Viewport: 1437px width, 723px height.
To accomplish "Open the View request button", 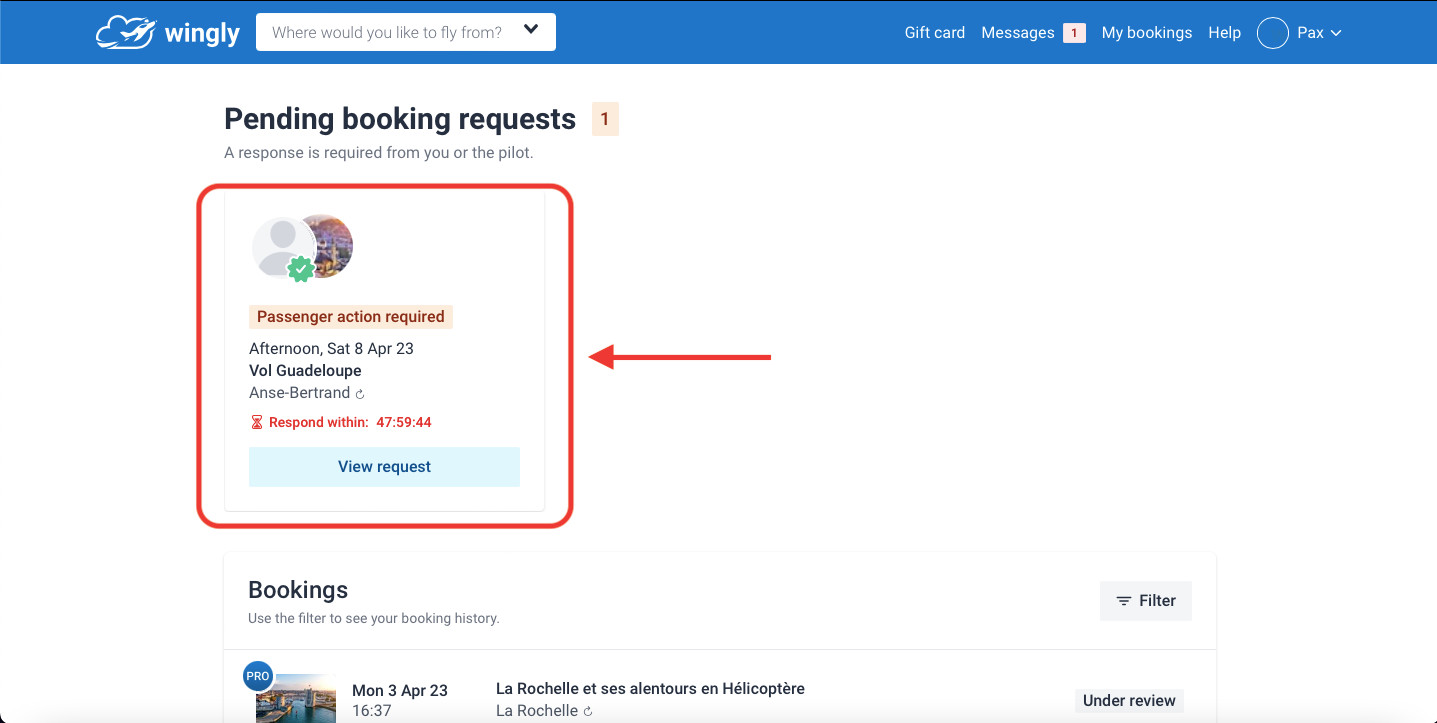I will (384, 467).
